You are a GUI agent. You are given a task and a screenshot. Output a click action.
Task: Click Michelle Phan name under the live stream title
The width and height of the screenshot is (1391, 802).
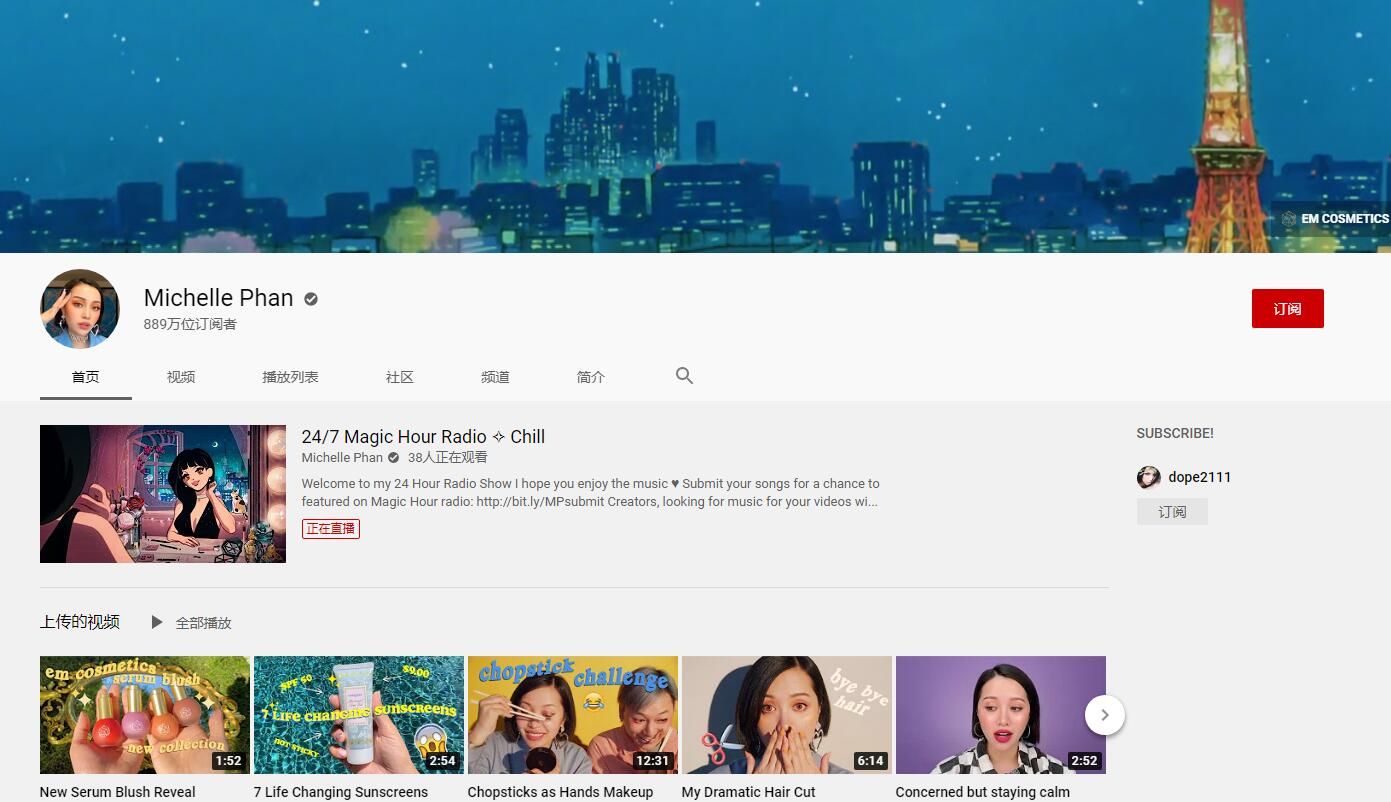coord(342,458)
